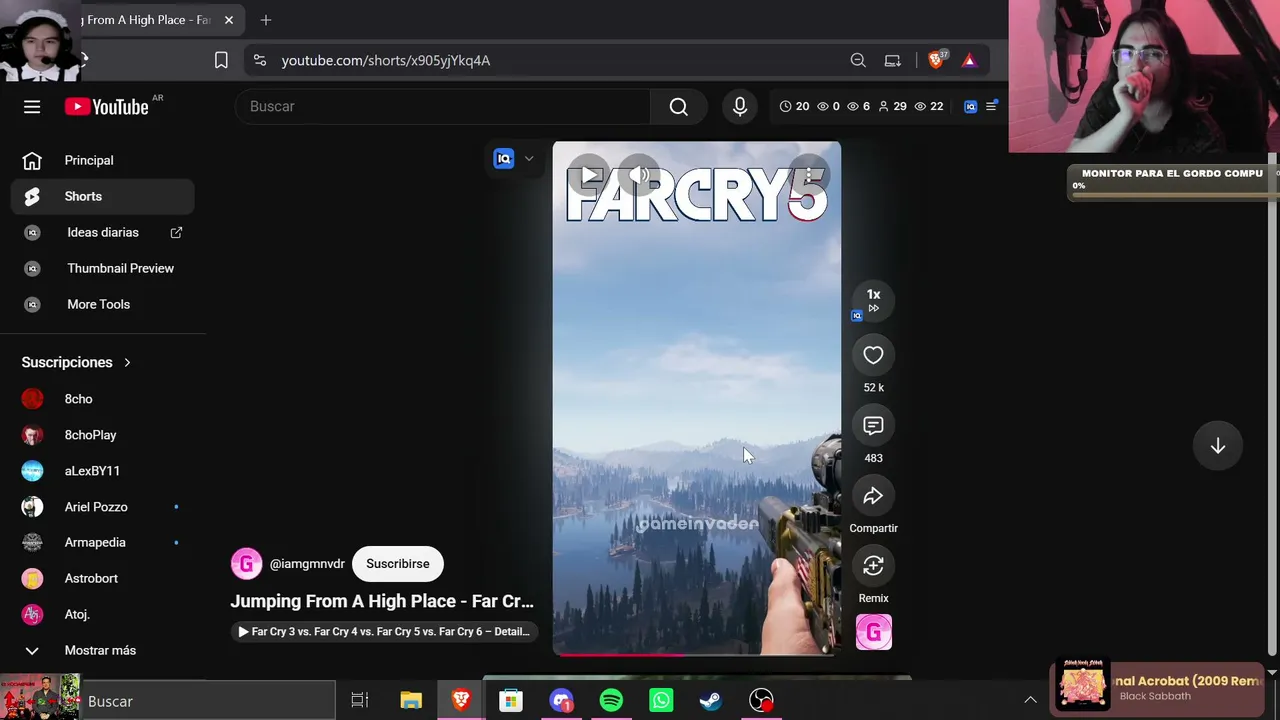
Task: Open a new browser tab
Action: 266,20
